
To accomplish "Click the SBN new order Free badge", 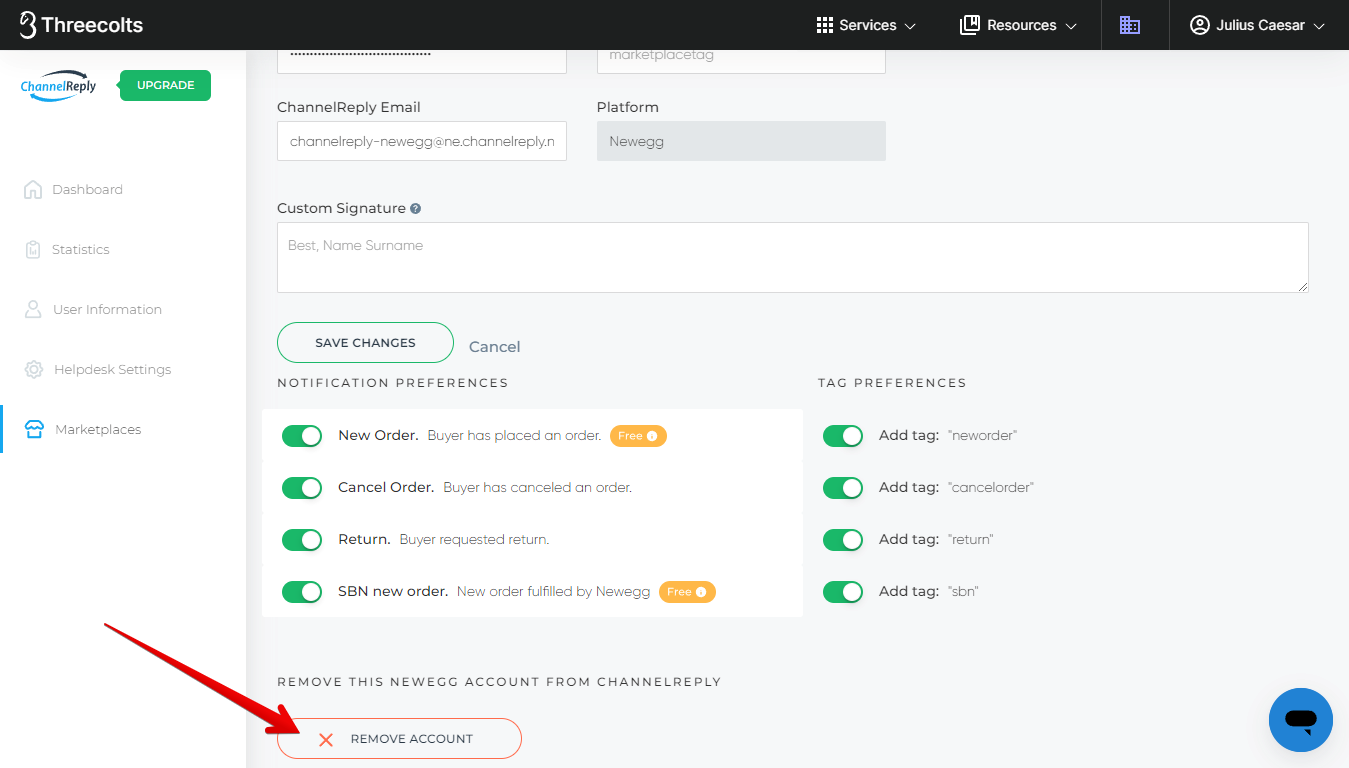I will (687, 592).
